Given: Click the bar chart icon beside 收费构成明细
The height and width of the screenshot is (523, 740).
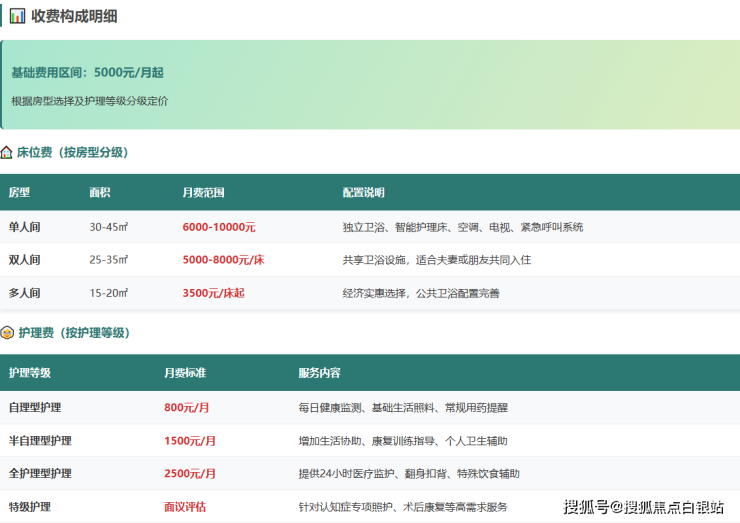Looking at the screenshot, I should pos(17,15).
